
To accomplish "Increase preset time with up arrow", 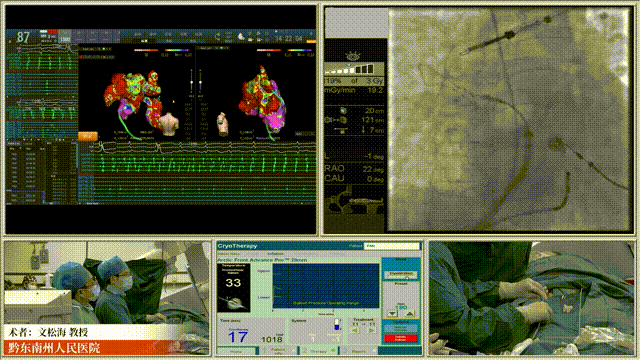I will pos(410,314).
